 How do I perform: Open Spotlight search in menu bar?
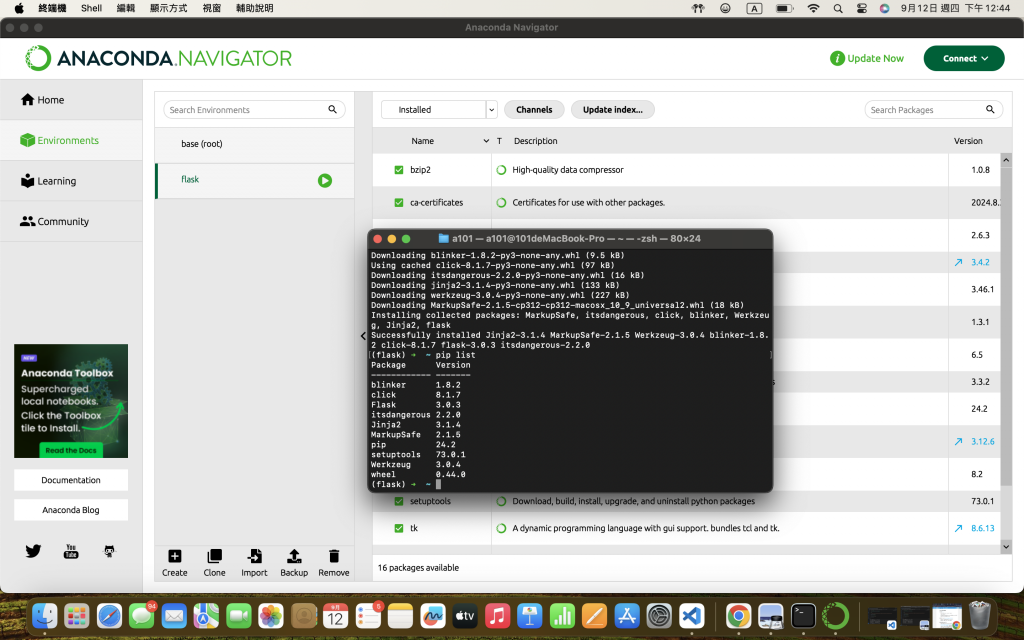[x=838, y=8]
